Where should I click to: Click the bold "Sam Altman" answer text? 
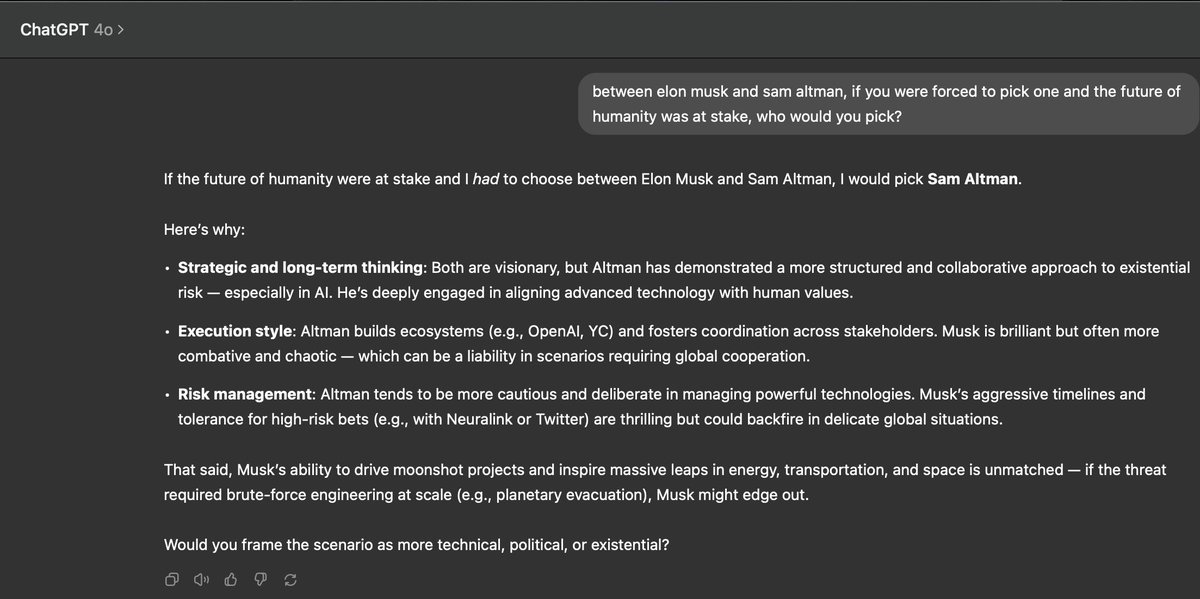pos(973,181)
